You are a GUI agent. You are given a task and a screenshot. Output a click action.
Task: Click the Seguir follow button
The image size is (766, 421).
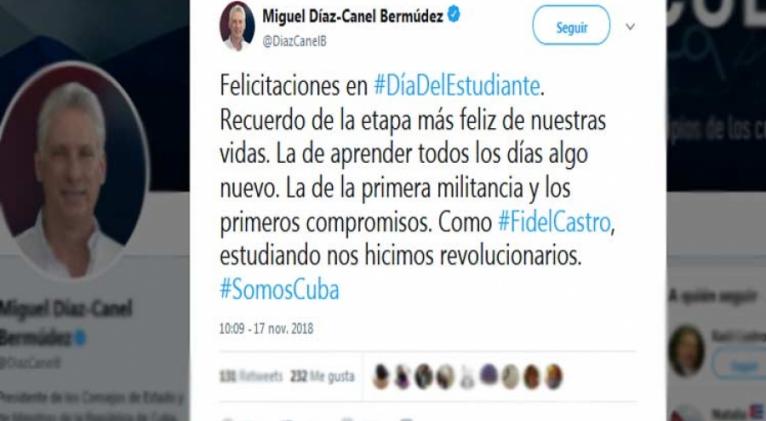click(571, 25)
